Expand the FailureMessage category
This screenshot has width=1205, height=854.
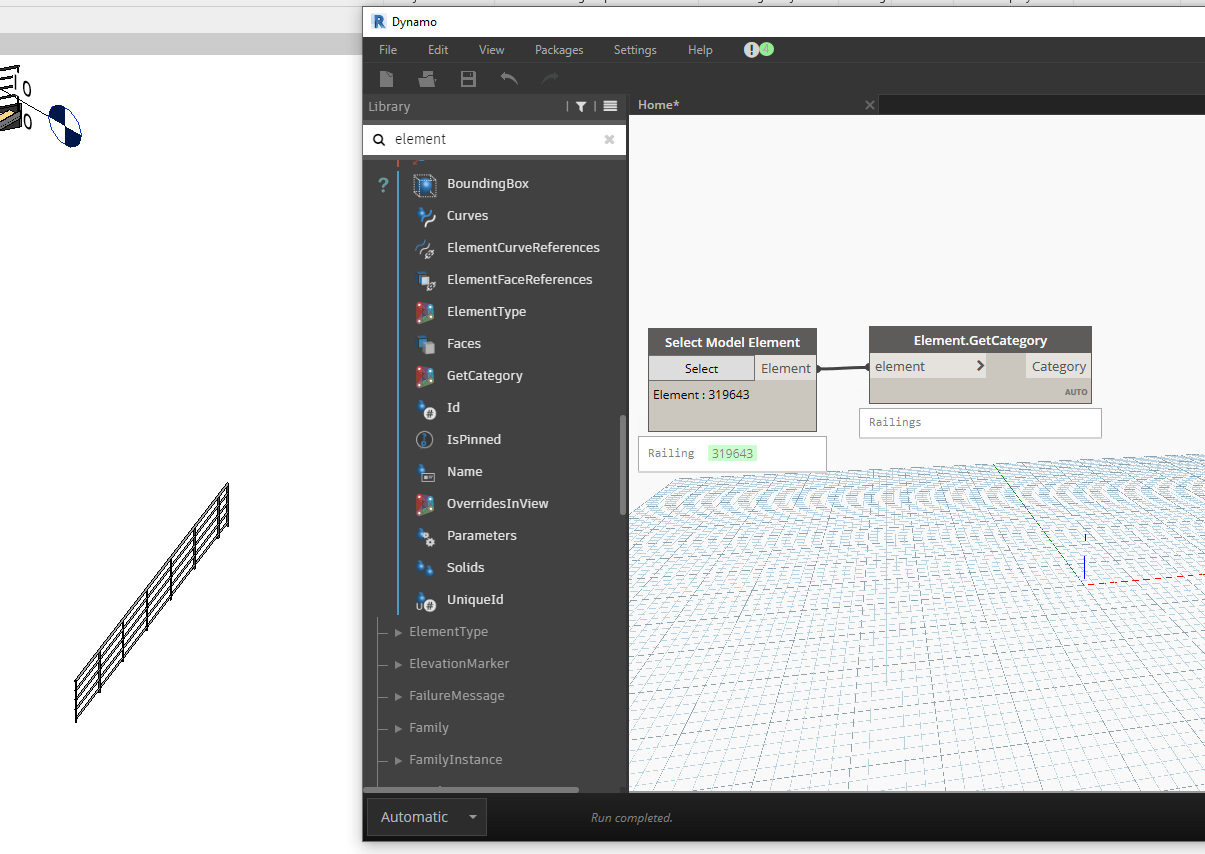point(399,696)
